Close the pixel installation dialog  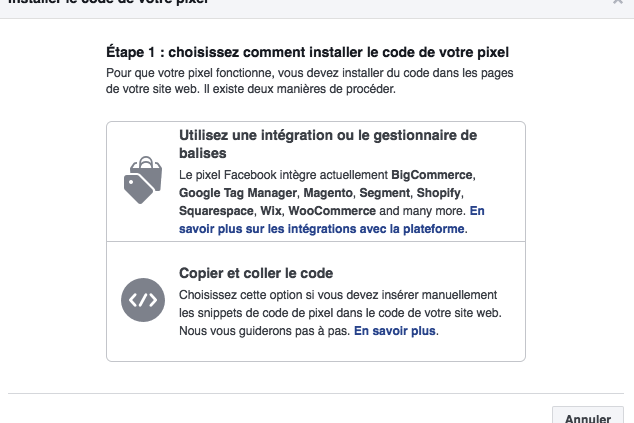tap(617, 2)
